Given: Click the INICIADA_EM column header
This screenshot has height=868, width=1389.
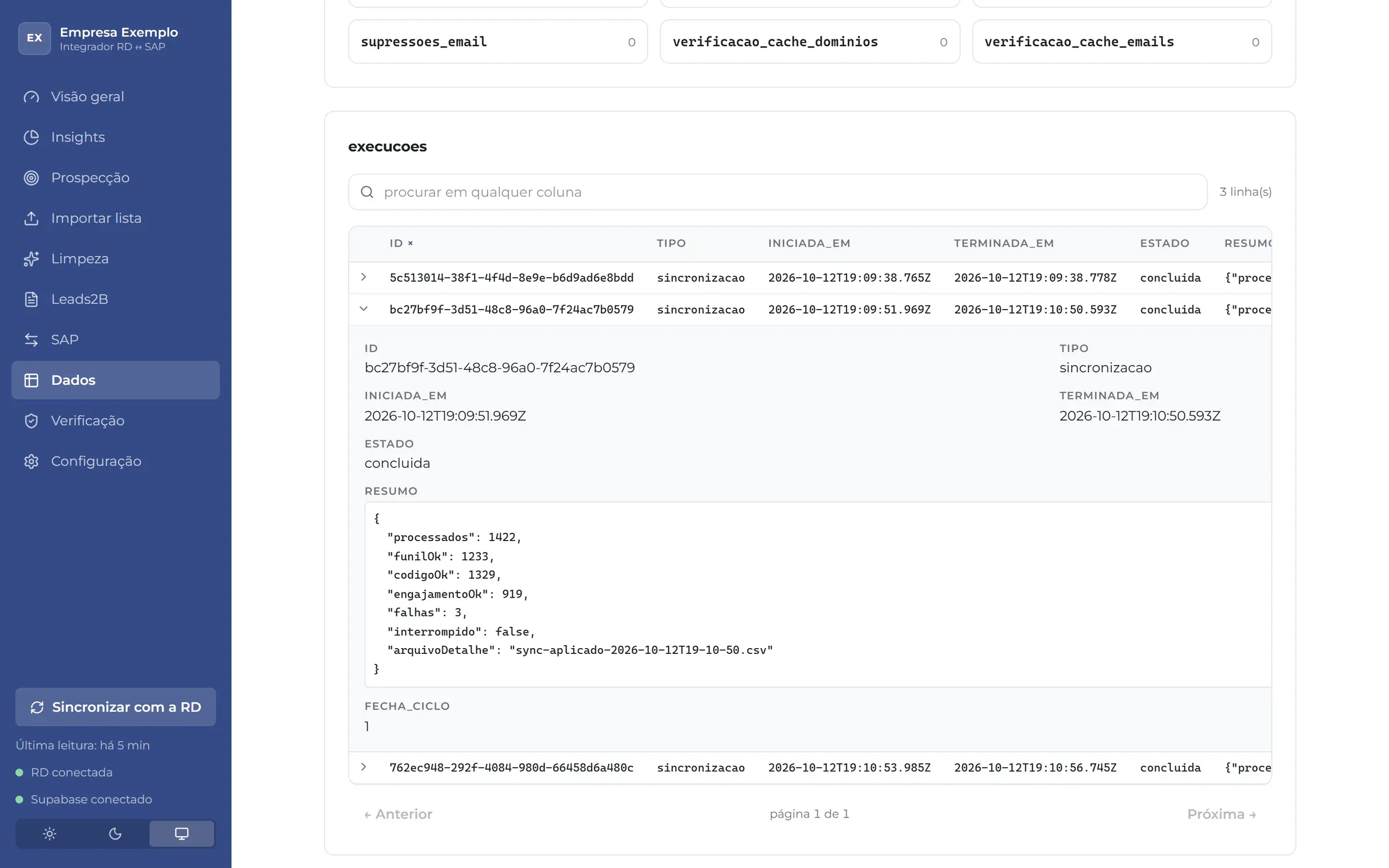Looking at the screenshot, I should pos(809,243).
